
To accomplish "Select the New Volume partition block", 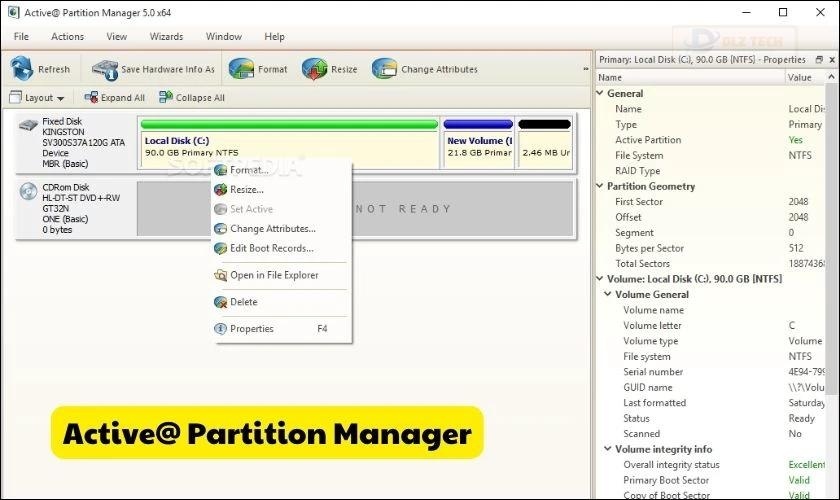I will click(478, 142).
